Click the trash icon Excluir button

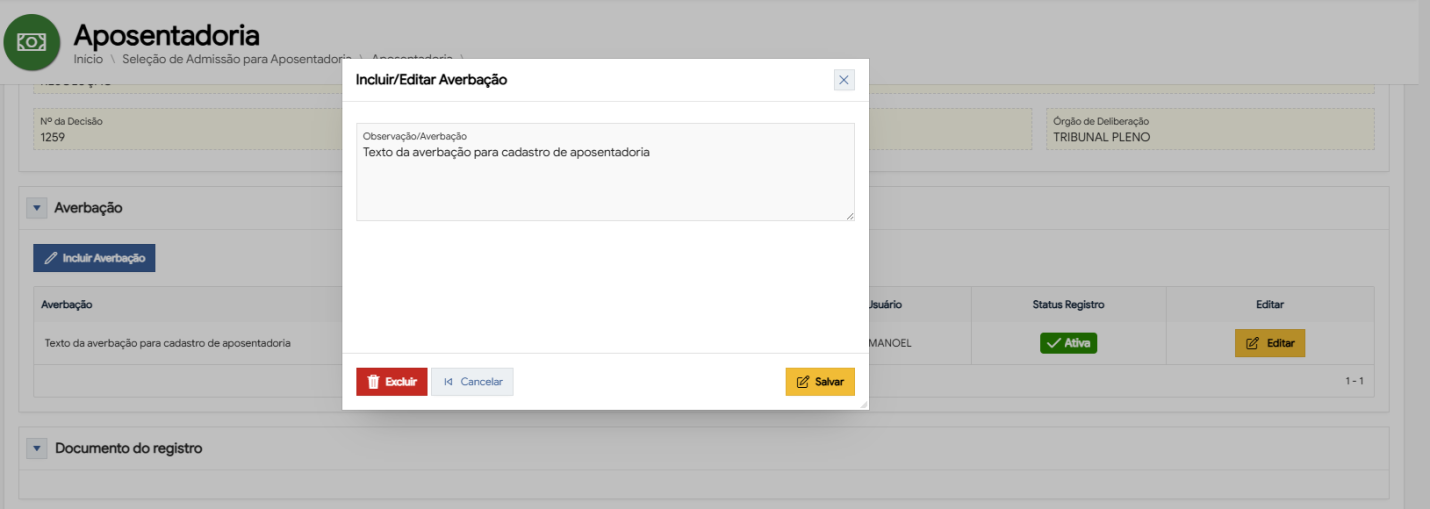point(392,382)
